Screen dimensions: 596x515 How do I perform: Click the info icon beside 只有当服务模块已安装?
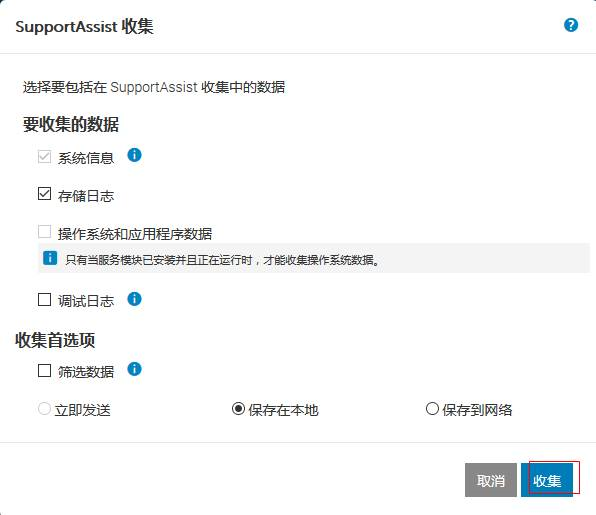pyautogui.click(x=50, y=258)
